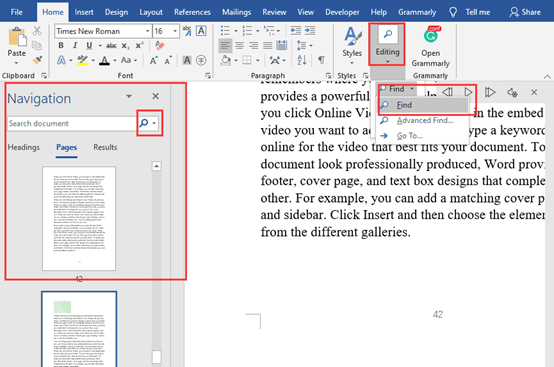Image resolution: width=554 pixels, height=367 pixels.
Task: Open the File menu
Action: pos(17,12)
